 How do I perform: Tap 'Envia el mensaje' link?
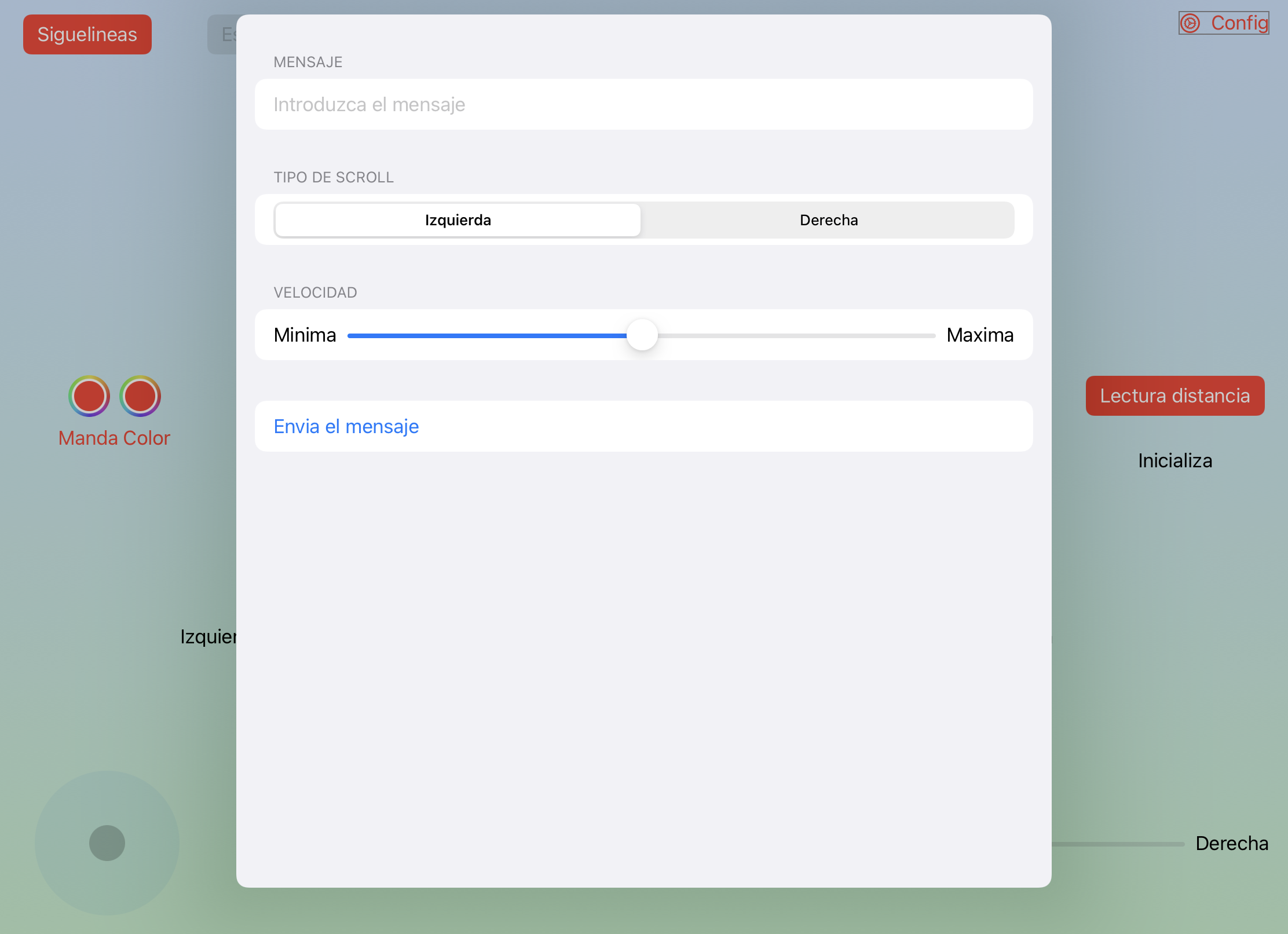coord(346,427)
